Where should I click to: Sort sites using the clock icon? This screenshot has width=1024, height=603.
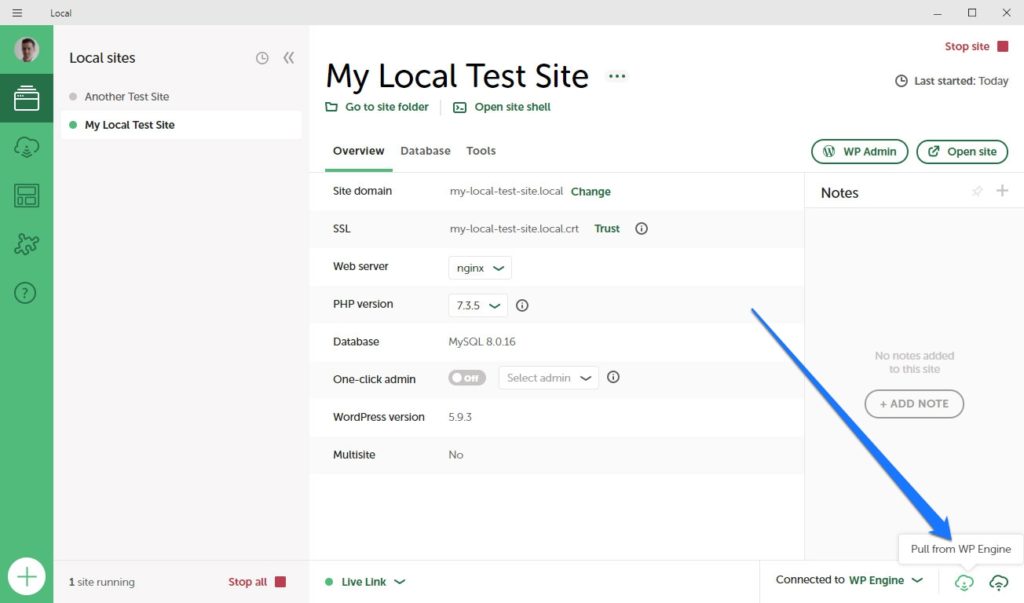coord(262,58)
